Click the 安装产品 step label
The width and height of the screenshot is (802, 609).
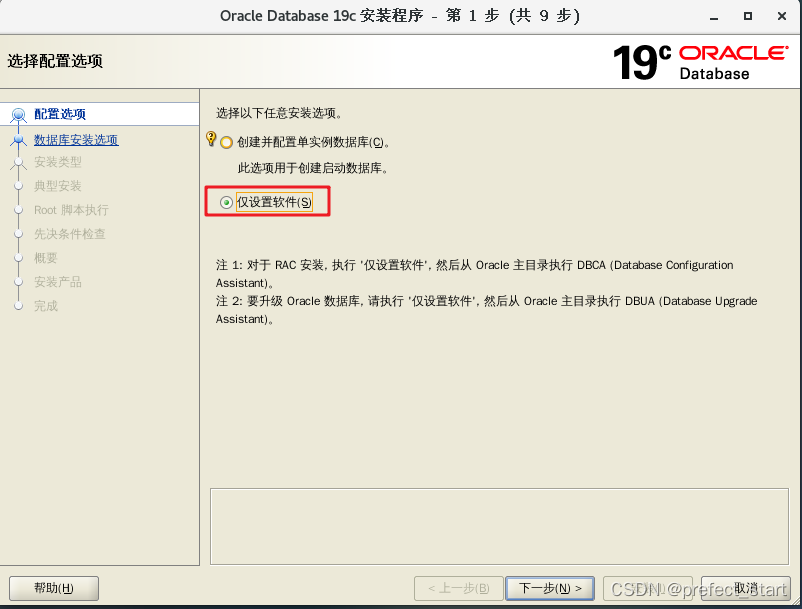tap(58, 282)
